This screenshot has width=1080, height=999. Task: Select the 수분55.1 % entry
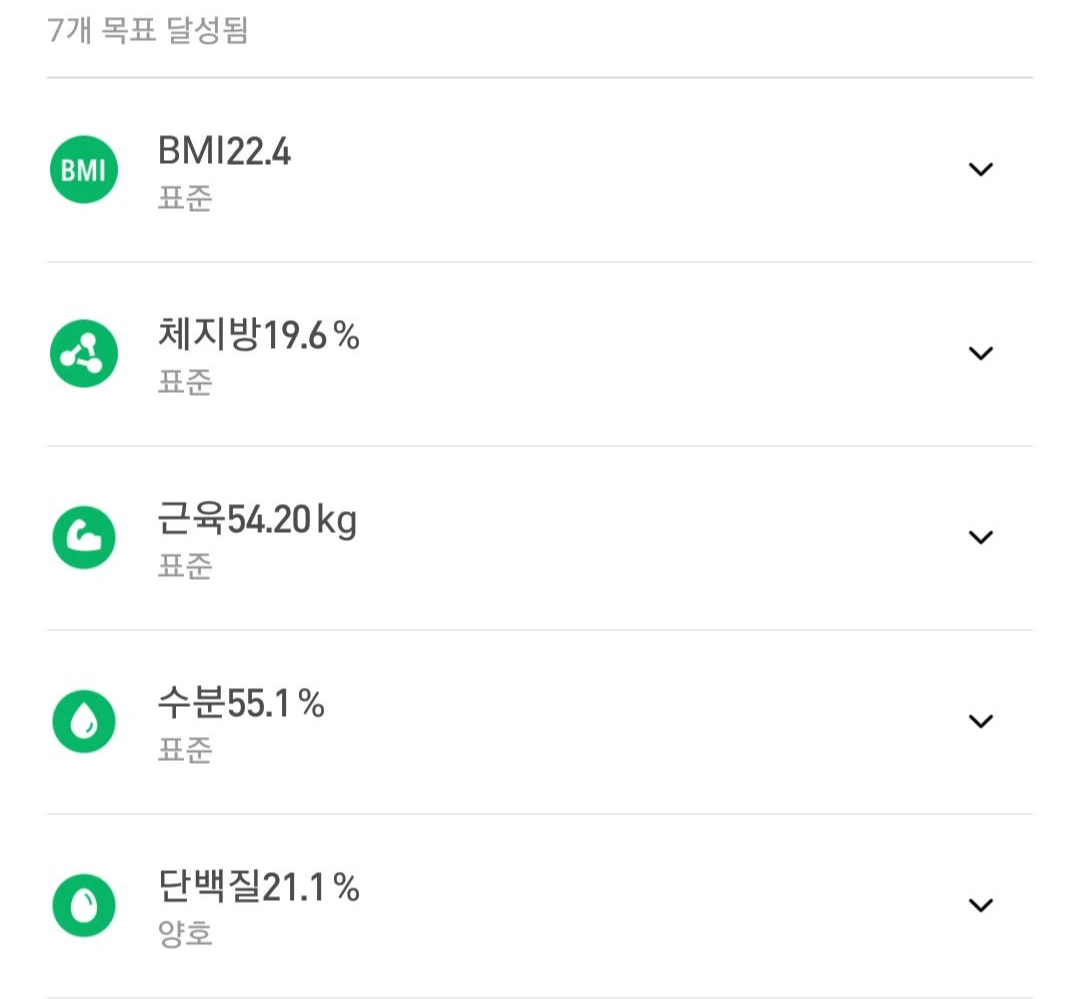(241, 703)
